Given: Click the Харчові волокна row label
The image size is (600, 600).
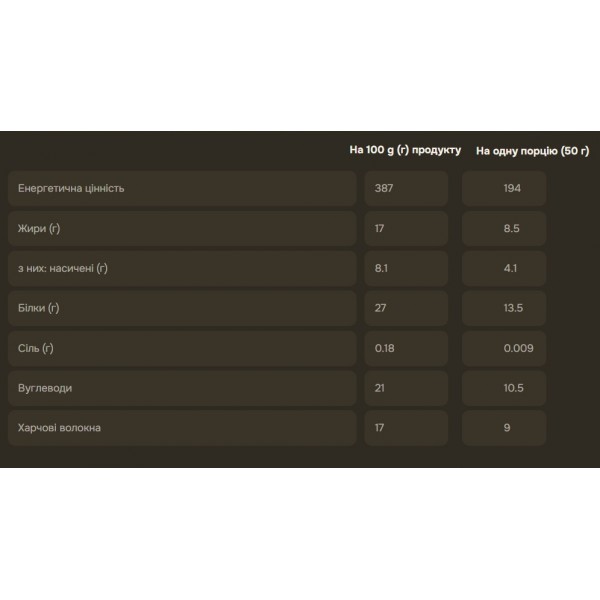Looking at the screenshot, I should [183, 428].
